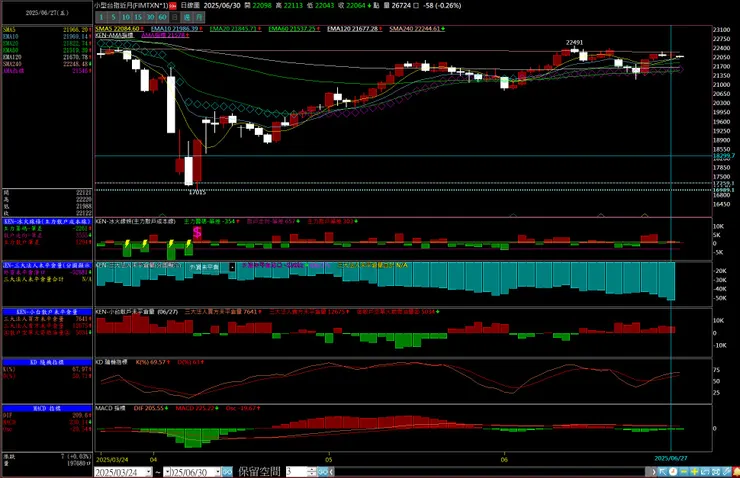
Task: Click the date label 2025/06/27(五) in the top left
Action: point(47,13)
